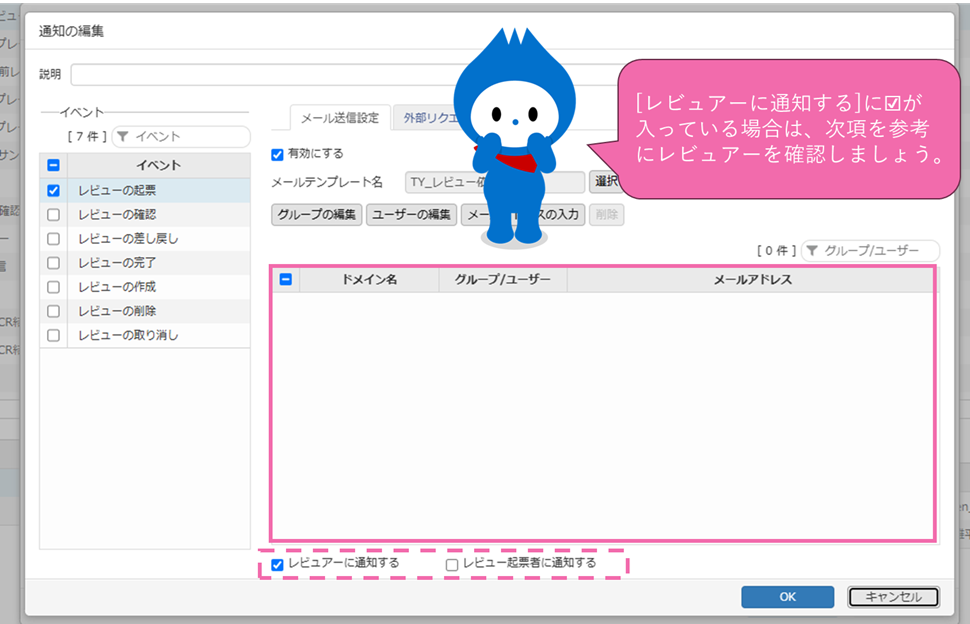The width and height of the screenshot is (970, 624).
Task: Check the レビューの完了 event checkbox
Action: pyautogui.click(x=54, y=263)
